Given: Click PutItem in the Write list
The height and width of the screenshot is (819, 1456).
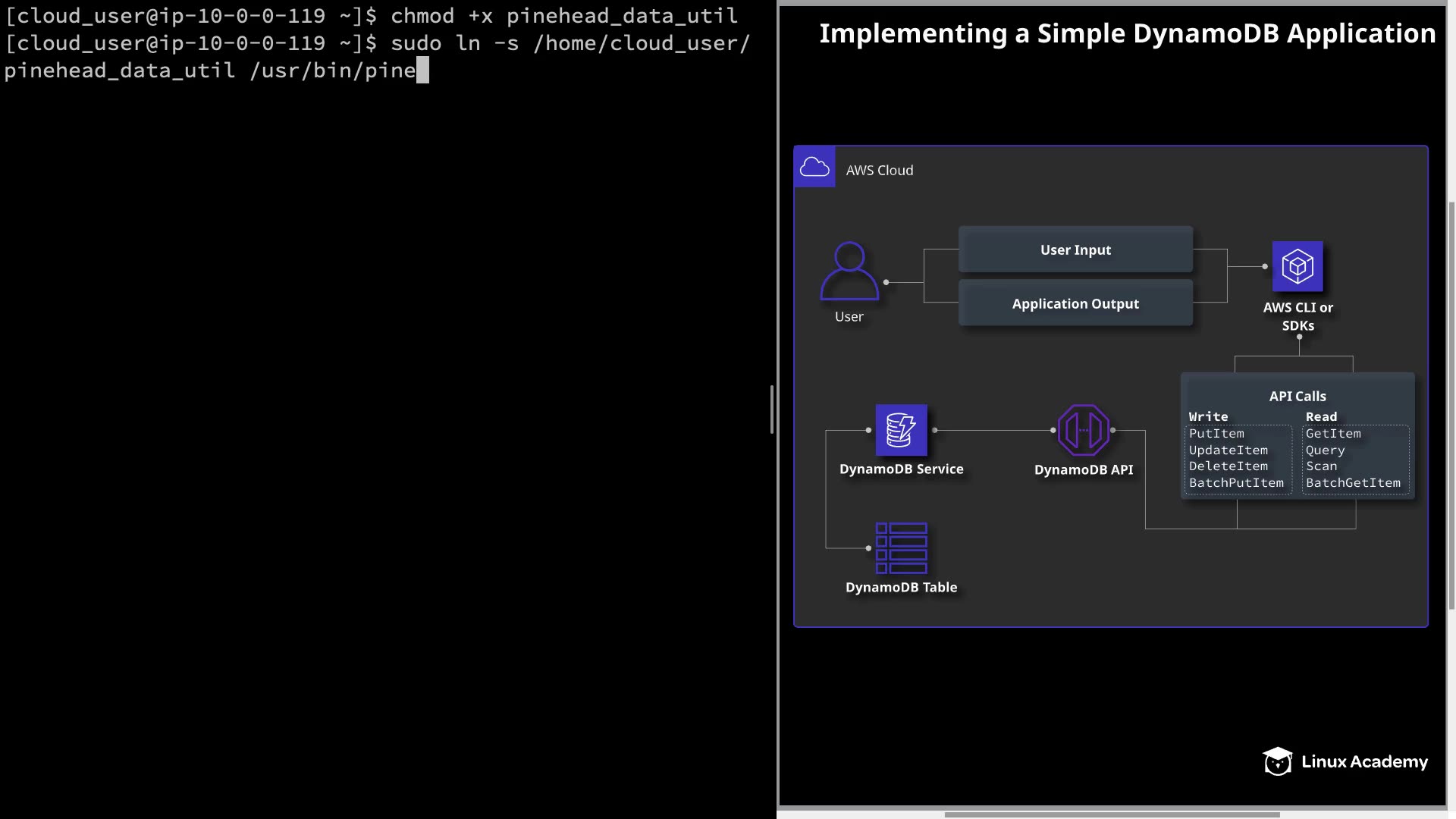Looking at the screenshot, I should pyautogui.click(x=1216, y=434).
